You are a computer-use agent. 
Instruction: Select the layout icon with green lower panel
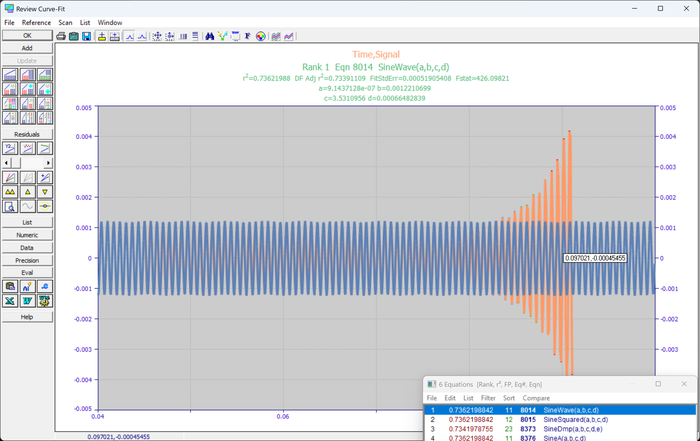(45, 75)
